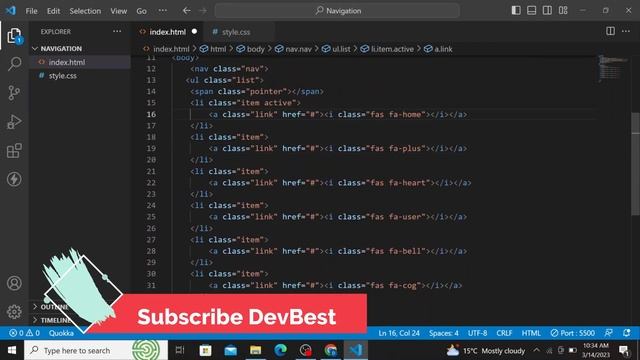The image size is (640, 360).
Task: Go back with the left arrow
Action: (187, 11)
